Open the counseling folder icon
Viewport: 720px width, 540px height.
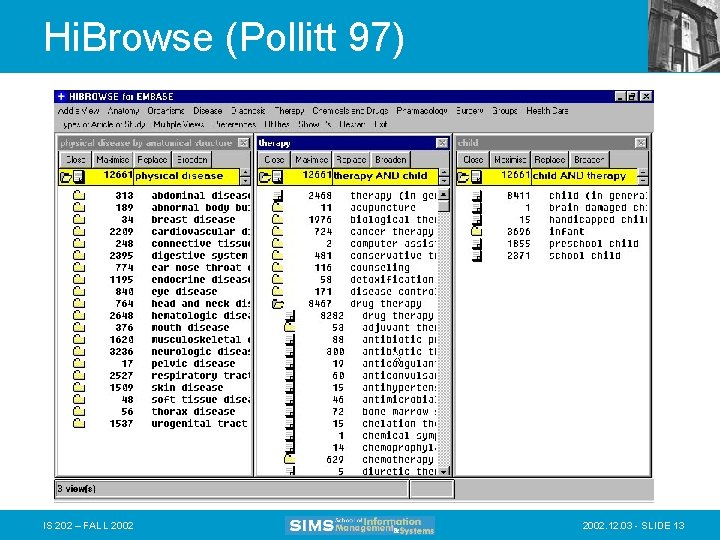click(x=277, y=267)
